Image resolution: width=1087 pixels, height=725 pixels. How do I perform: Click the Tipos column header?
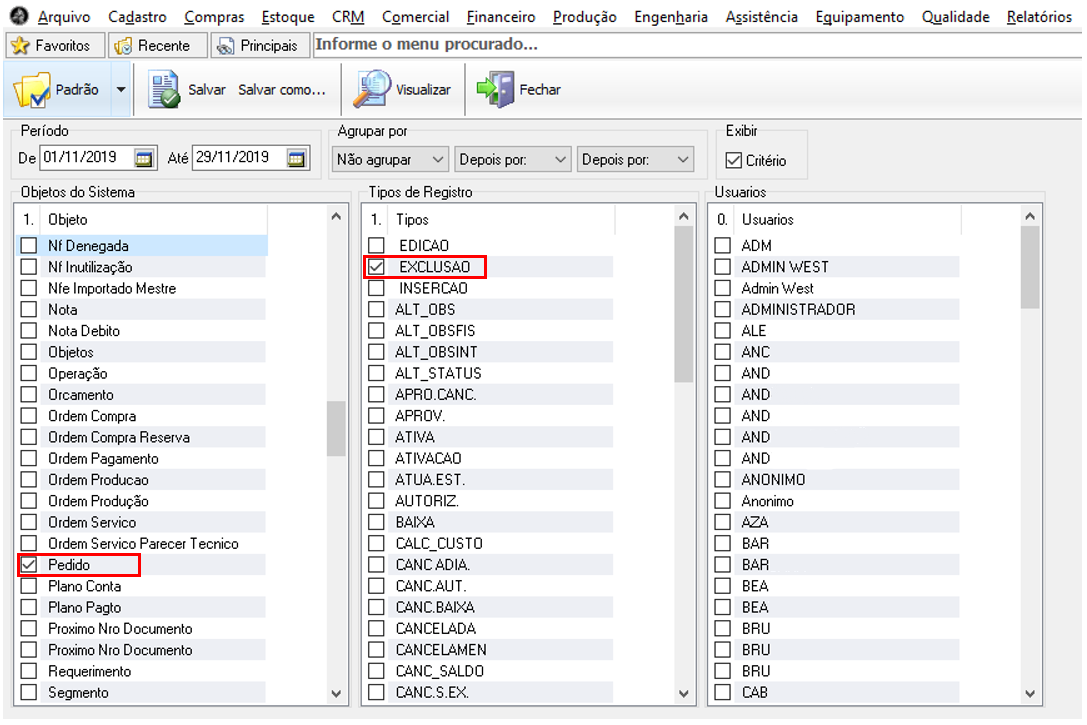click(x=501, y=220)
